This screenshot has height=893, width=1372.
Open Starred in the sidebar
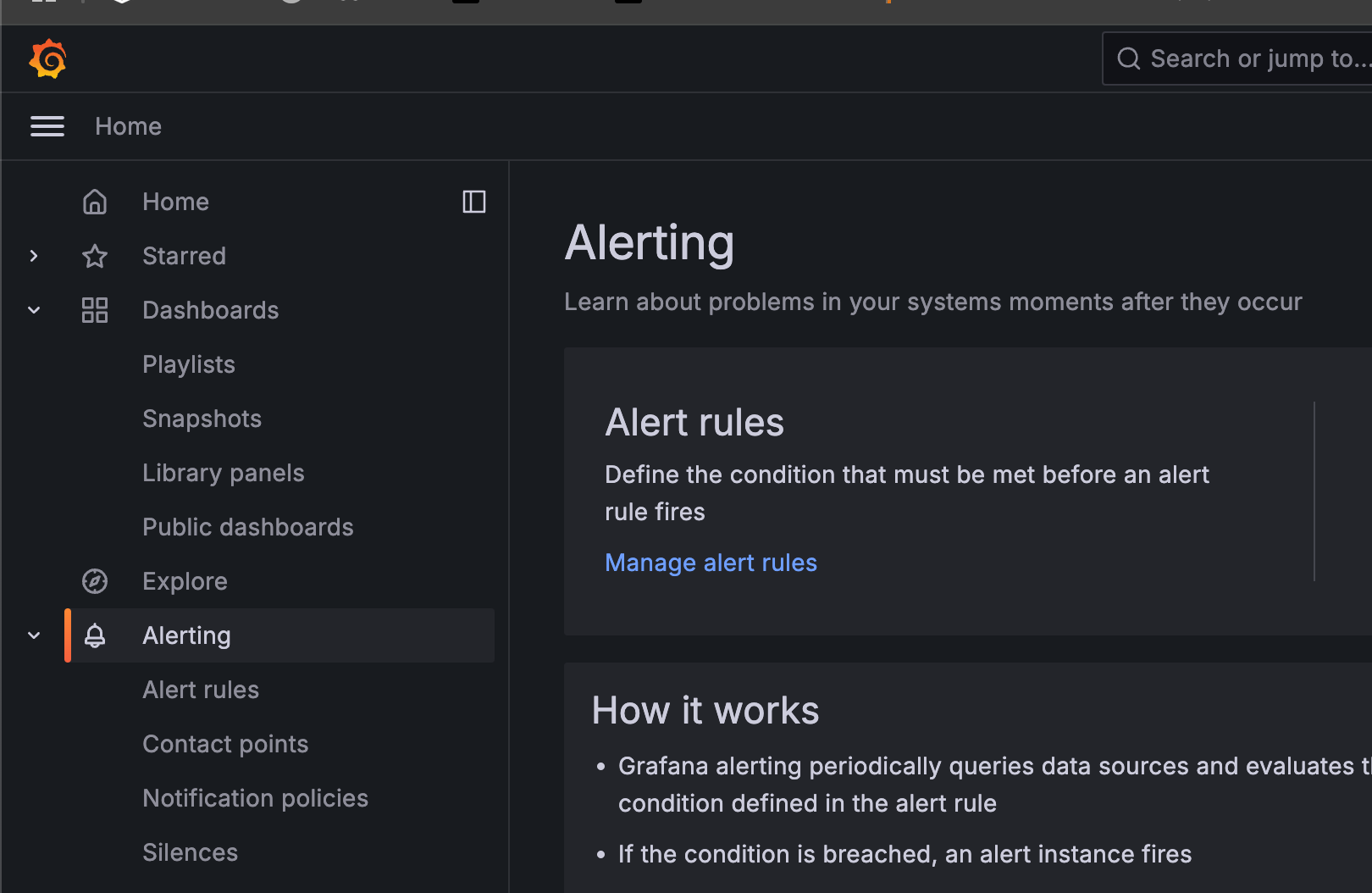click(184, 256)
